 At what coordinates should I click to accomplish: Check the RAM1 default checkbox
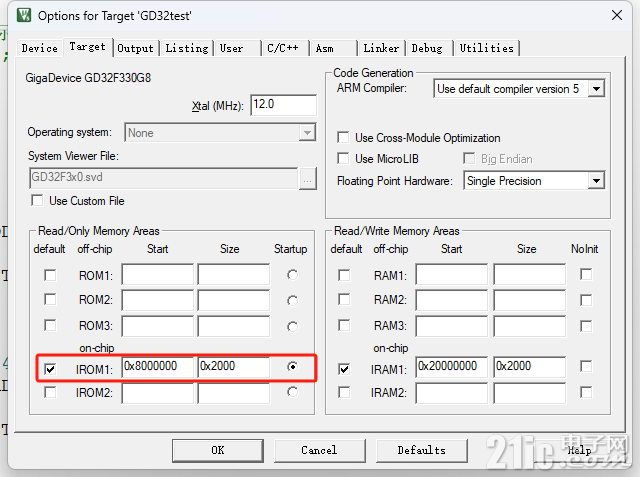click(344, 275)
